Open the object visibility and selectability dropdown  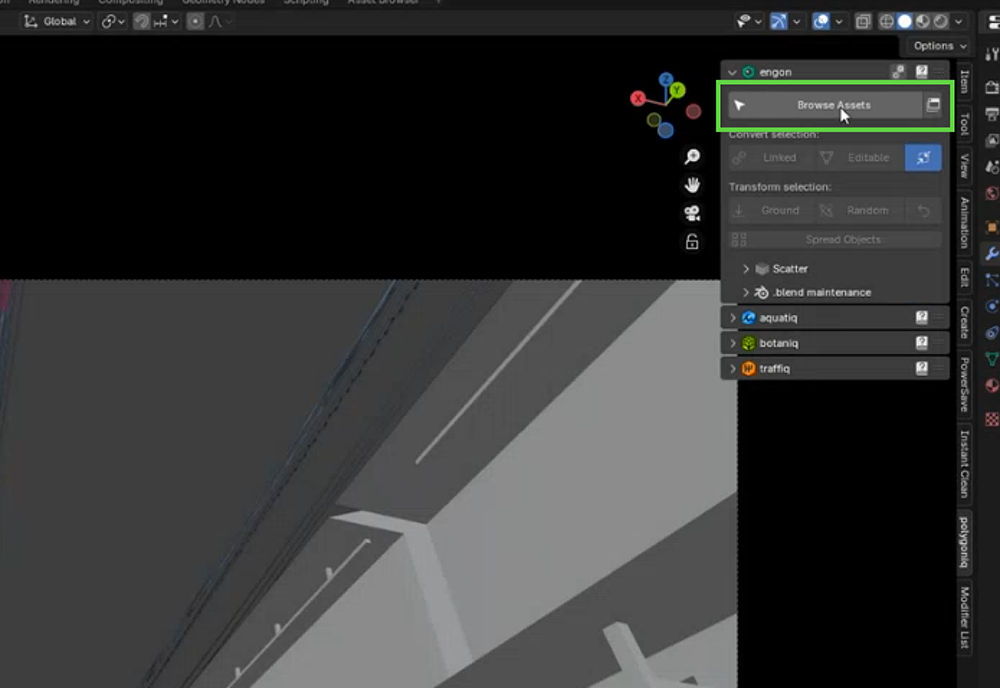click(x=749, y=22)
